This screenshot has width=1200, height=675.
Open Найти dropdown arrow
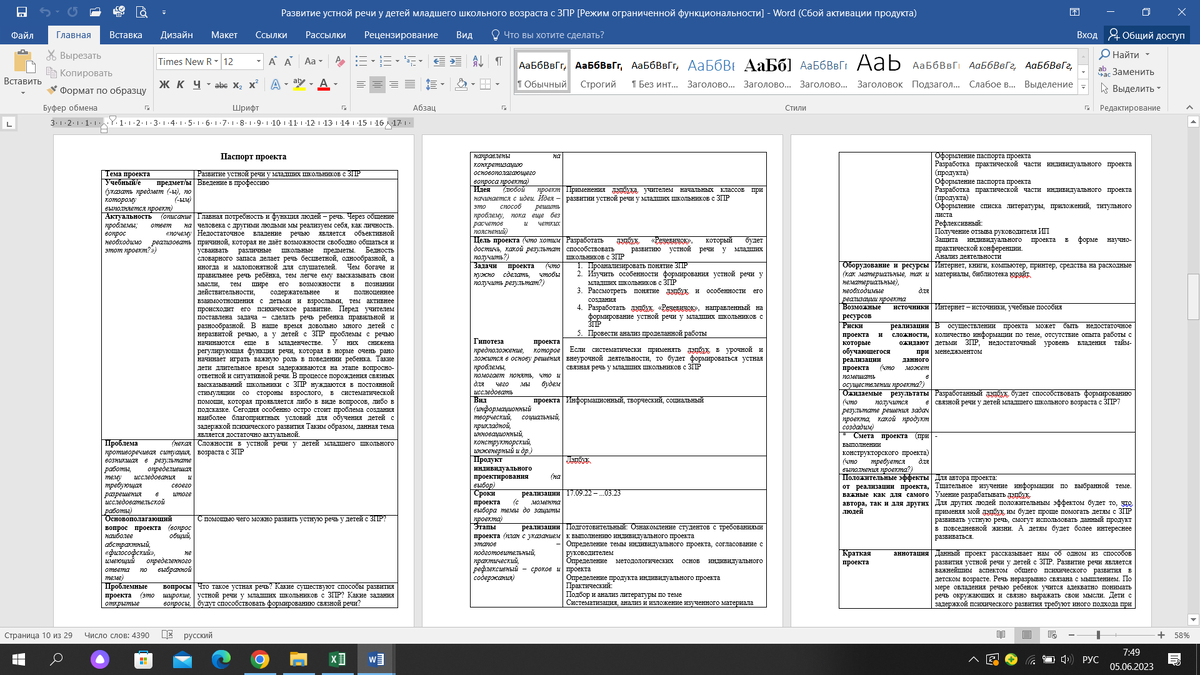click(1148, 55)
